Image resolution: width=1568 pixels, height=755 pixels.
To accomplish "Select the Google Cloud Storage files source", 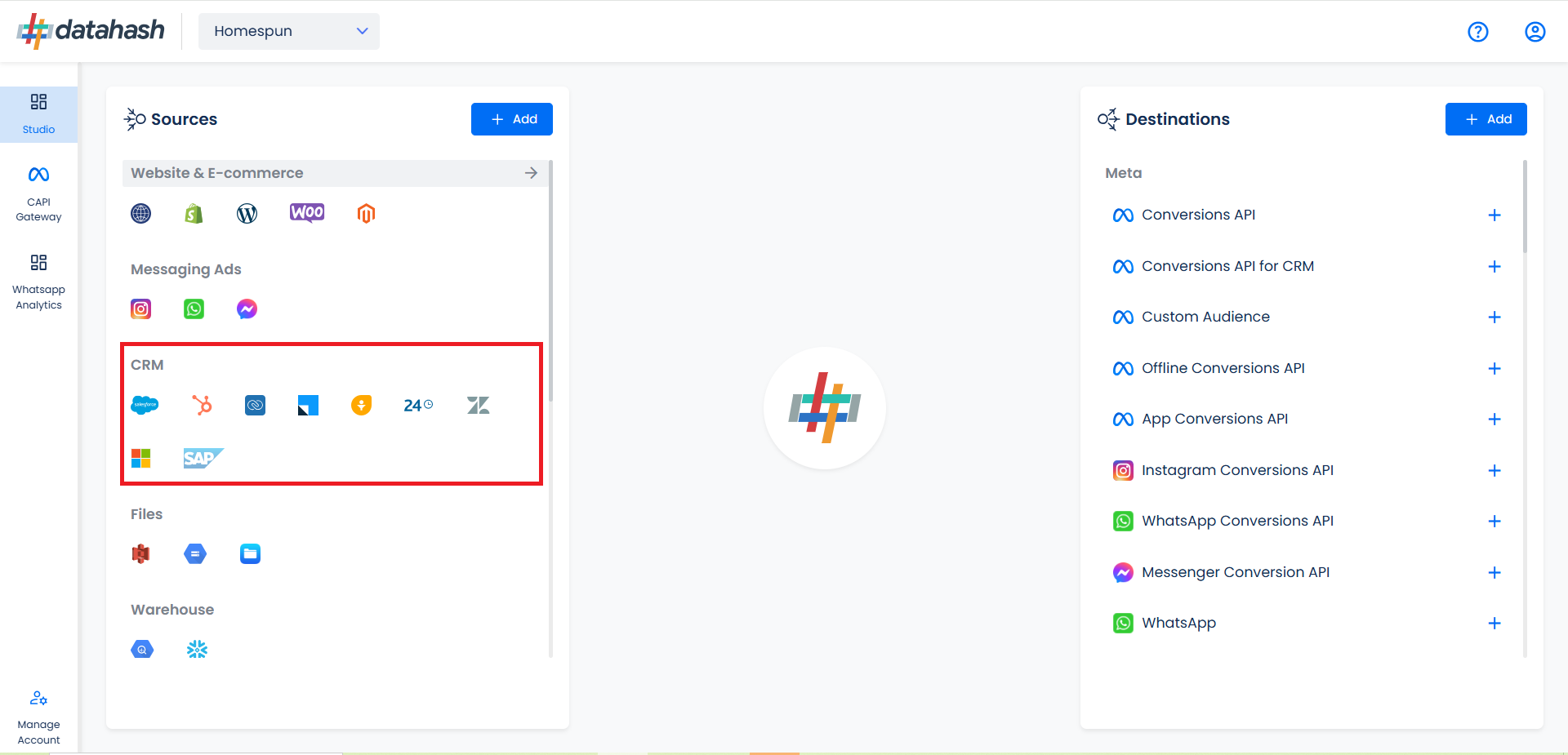I will tap(195, 554).
